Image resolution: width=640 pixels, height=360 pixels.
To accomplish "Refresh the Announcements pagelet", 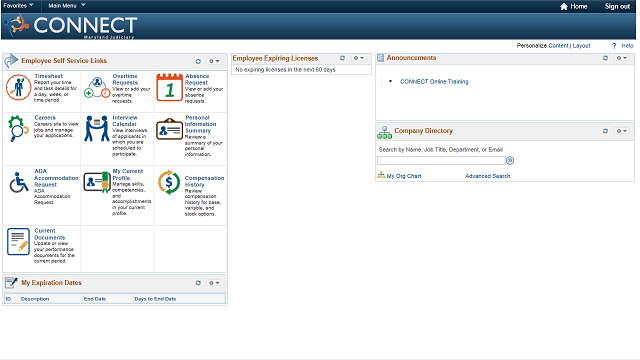I will [x=605, y=58].
